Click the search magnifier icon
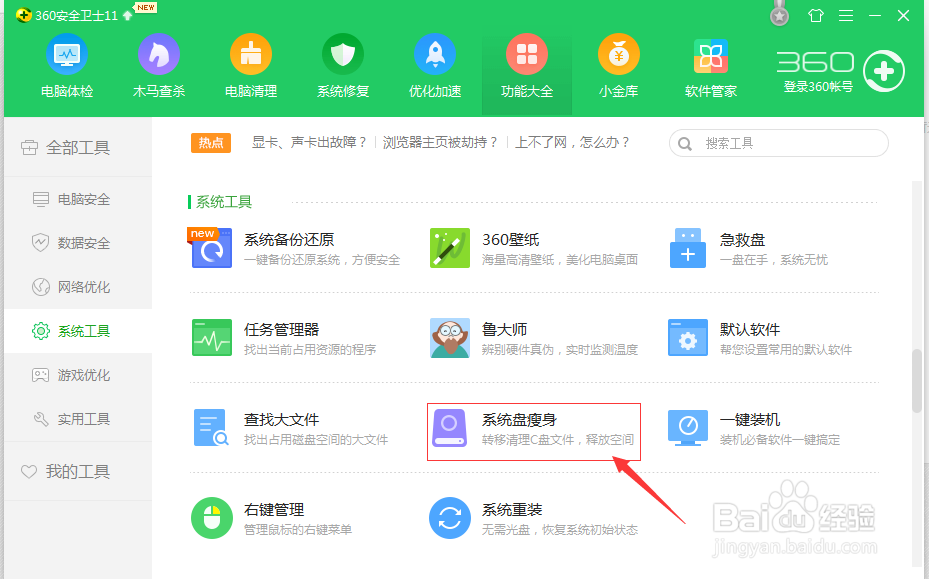Viewport: 929px width, 579px height. pyautogui.click(x=685, y=144)
